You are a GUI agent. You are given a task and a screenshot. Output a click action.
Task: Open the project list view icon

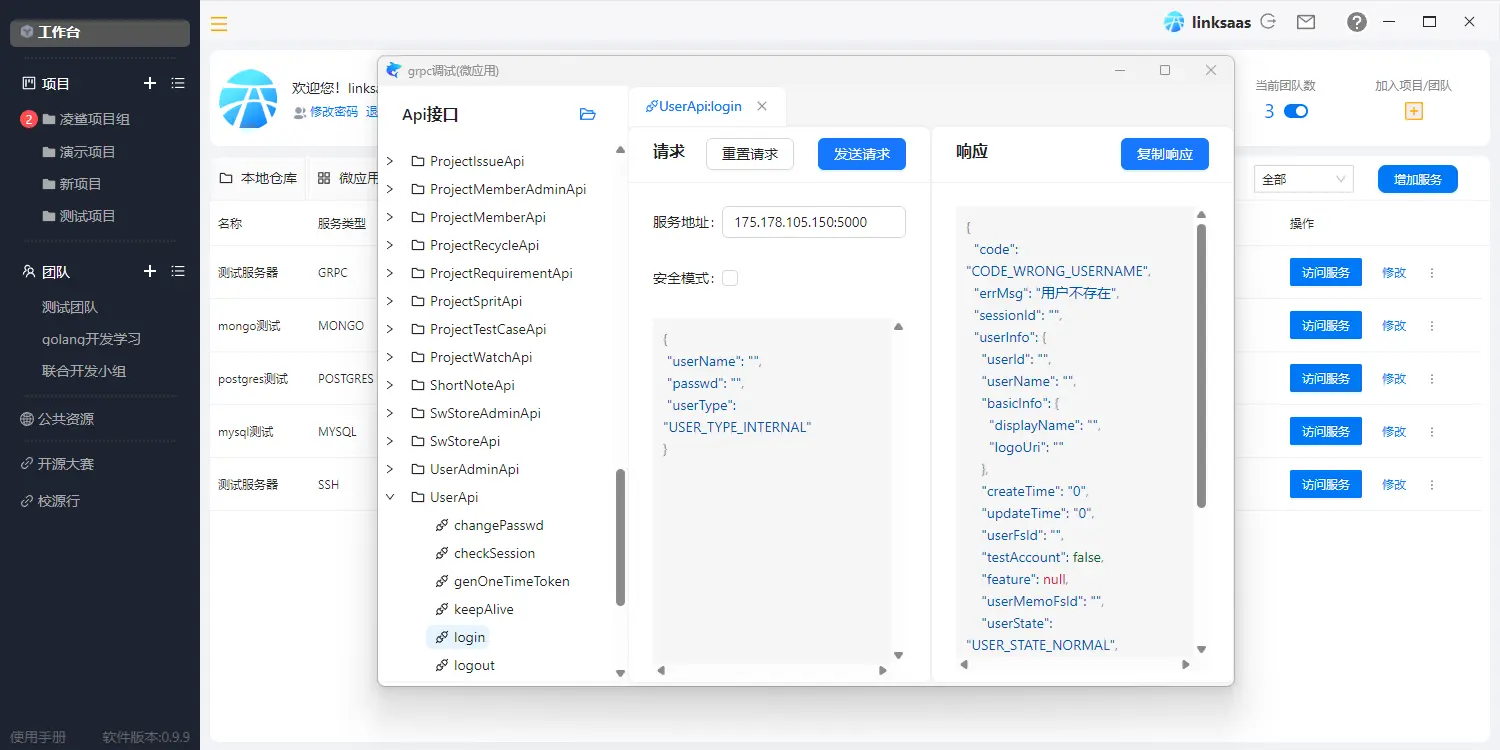(178, 84)
